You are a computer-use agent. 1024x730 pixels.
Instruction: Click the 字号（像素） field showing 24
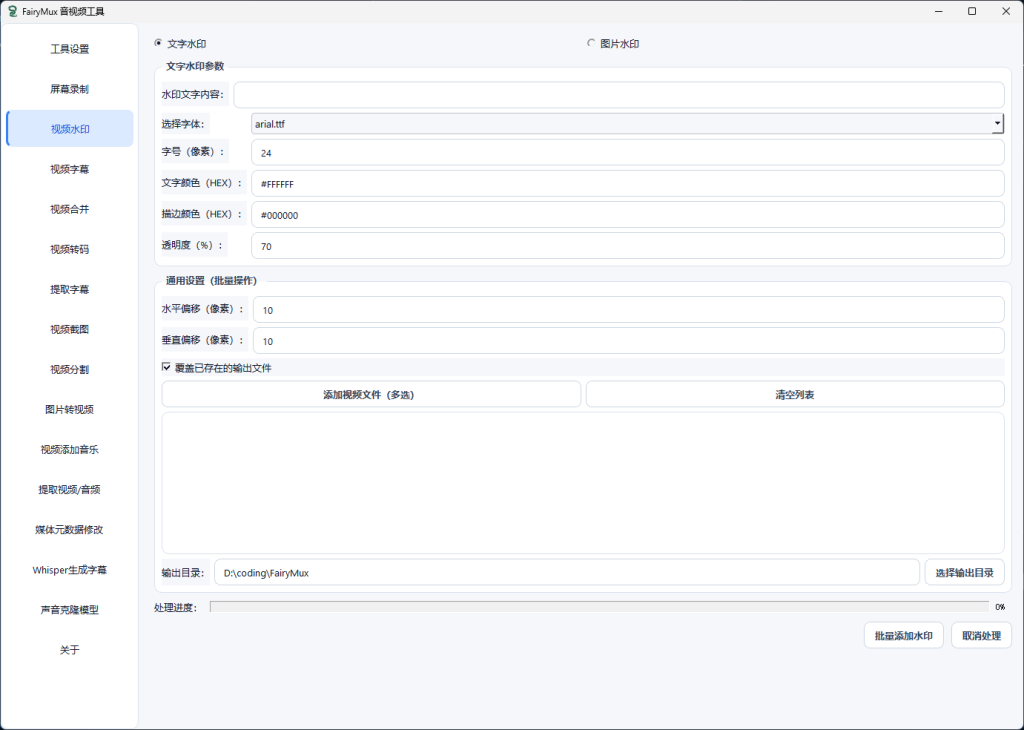pyautogui.click(x=628, y=153)
